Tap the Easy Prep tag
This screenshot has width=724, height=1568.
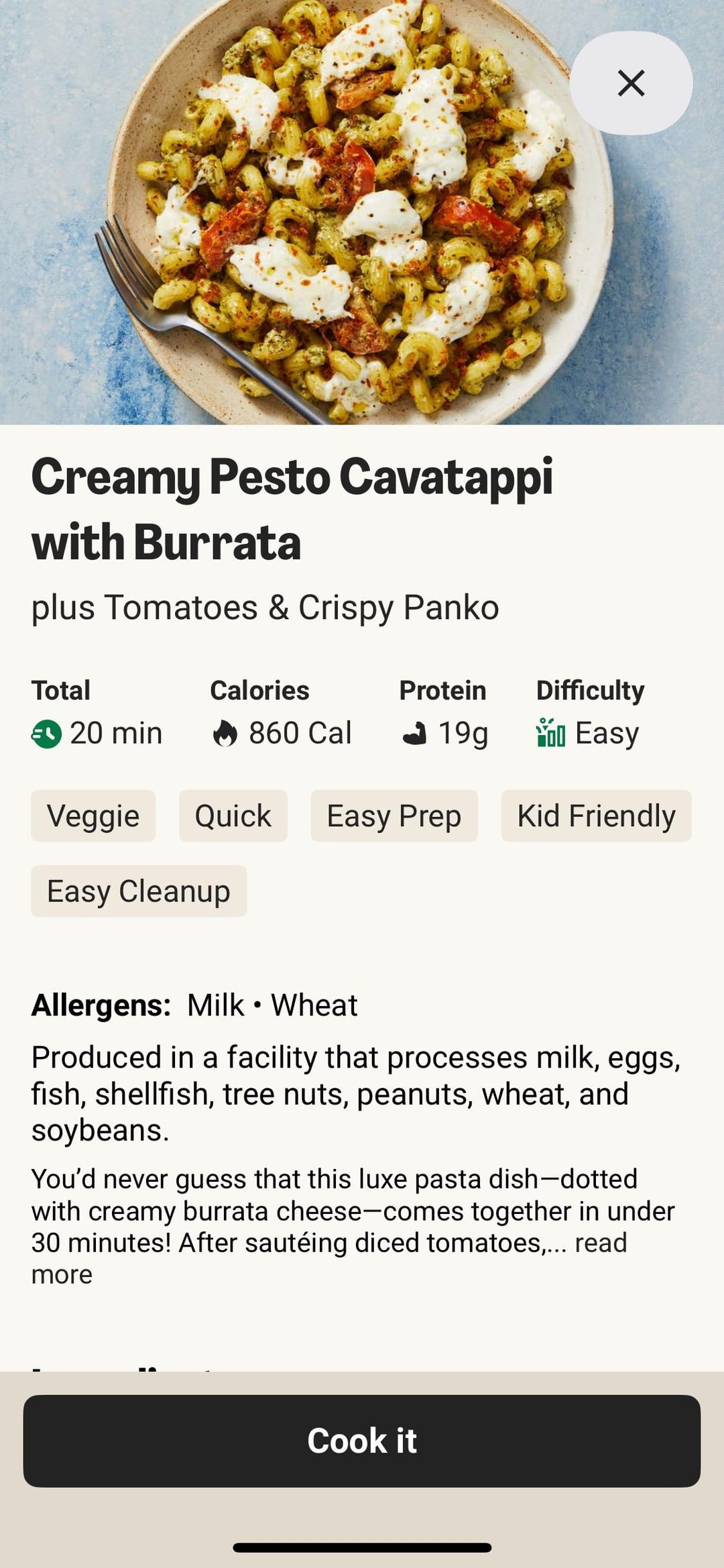(x=394, y=816)
